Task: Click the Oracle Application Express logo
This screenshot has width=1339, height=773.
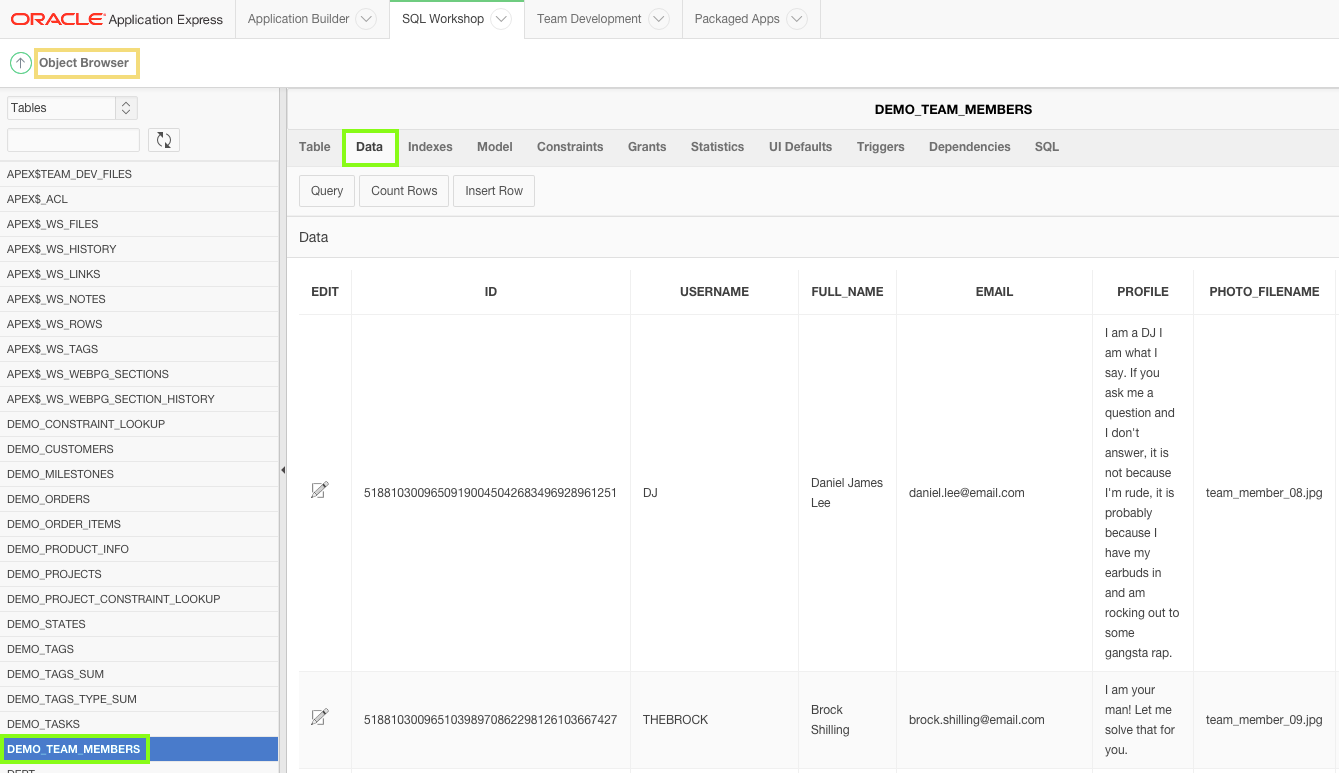Action: [x=117, y=19]
